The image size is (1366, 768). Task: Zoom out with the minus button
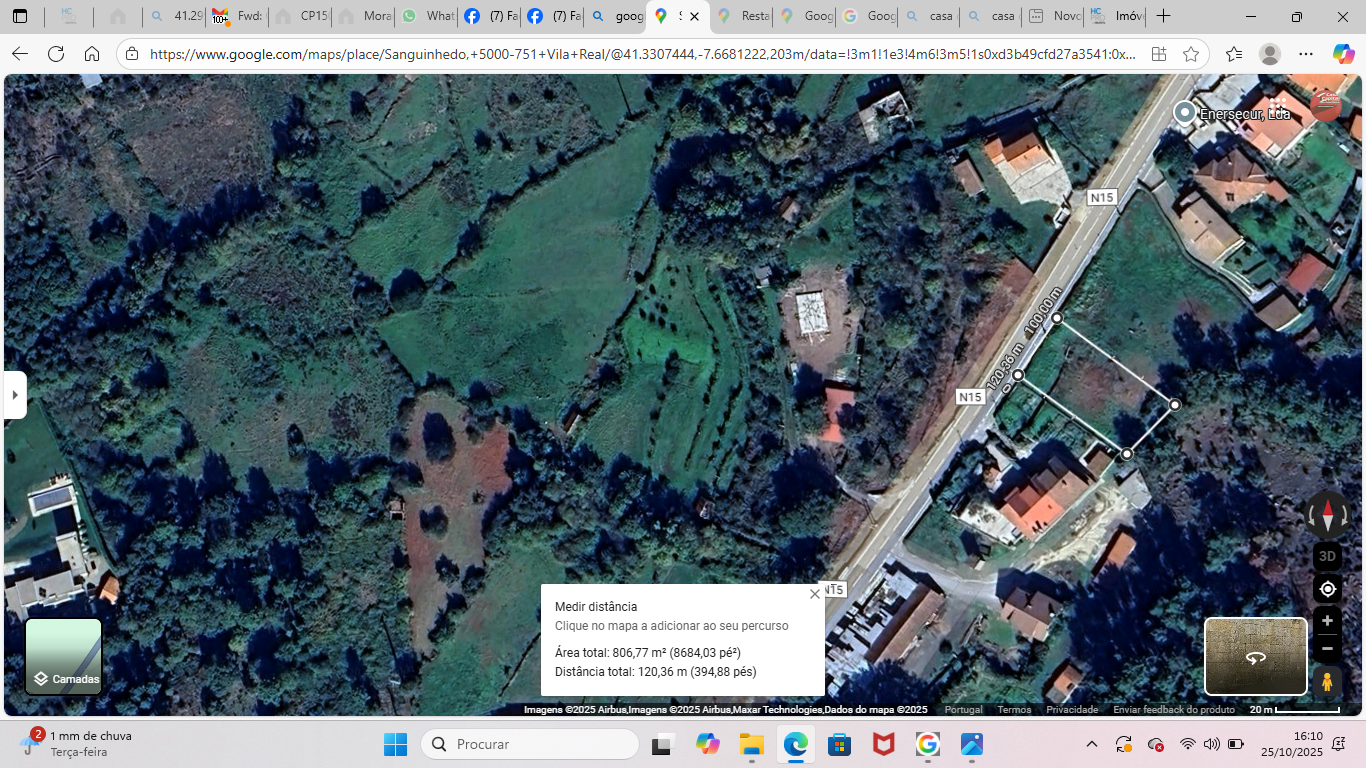pos(1327,649)
